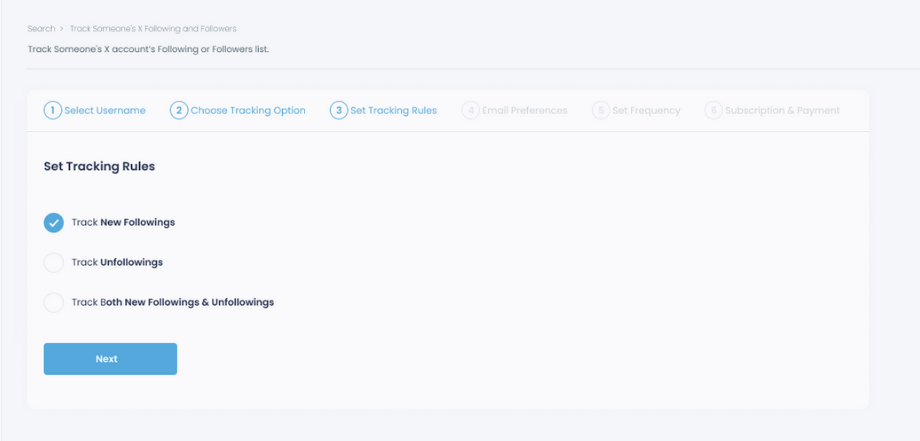Screen dimensions: 920x441
Task: Click the Set Tracking Rules step label
Action: (x=393, y=110)
